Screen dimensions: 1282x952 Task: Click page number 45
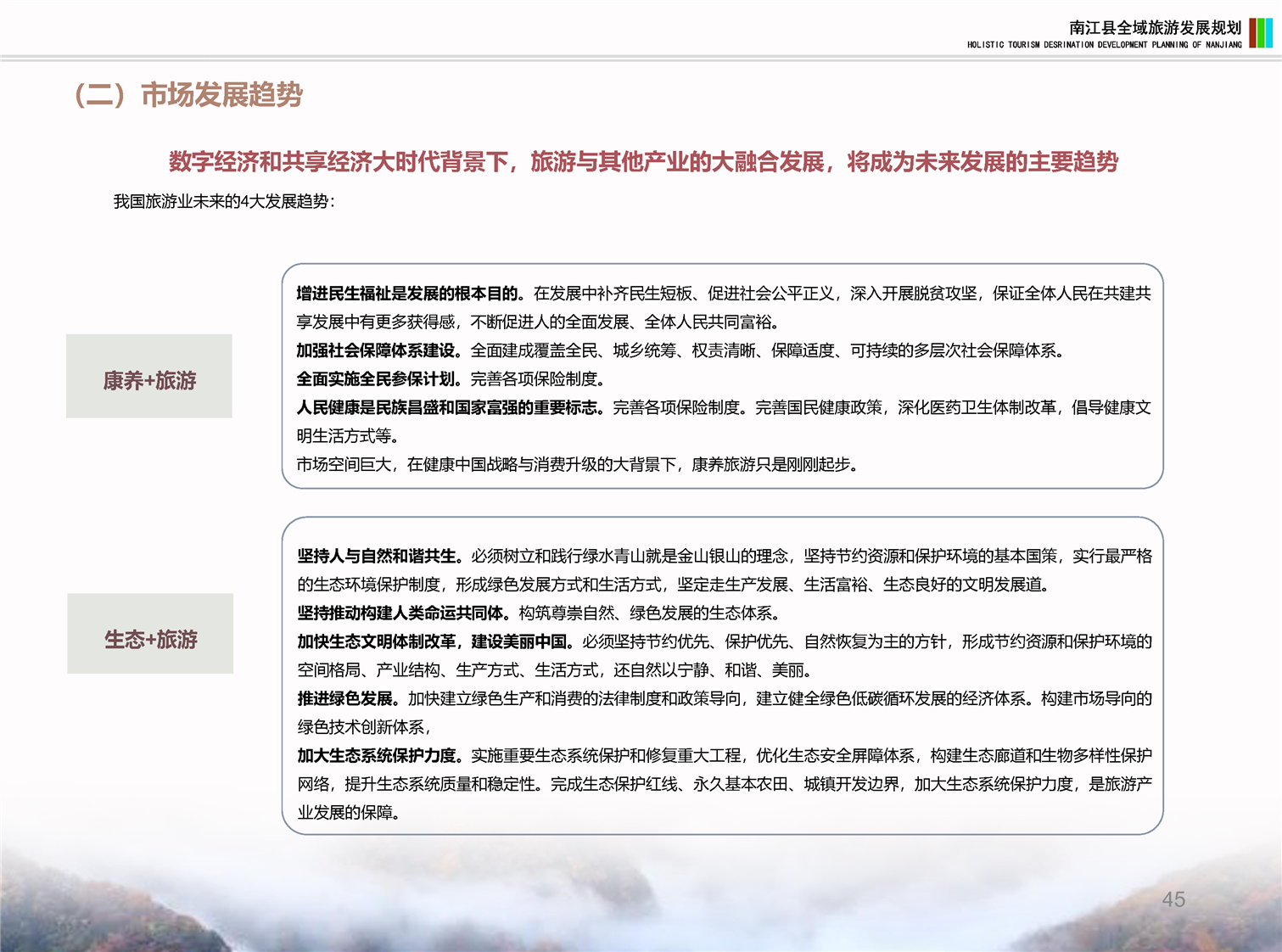pyautogui.click(x=1173, y=899)
